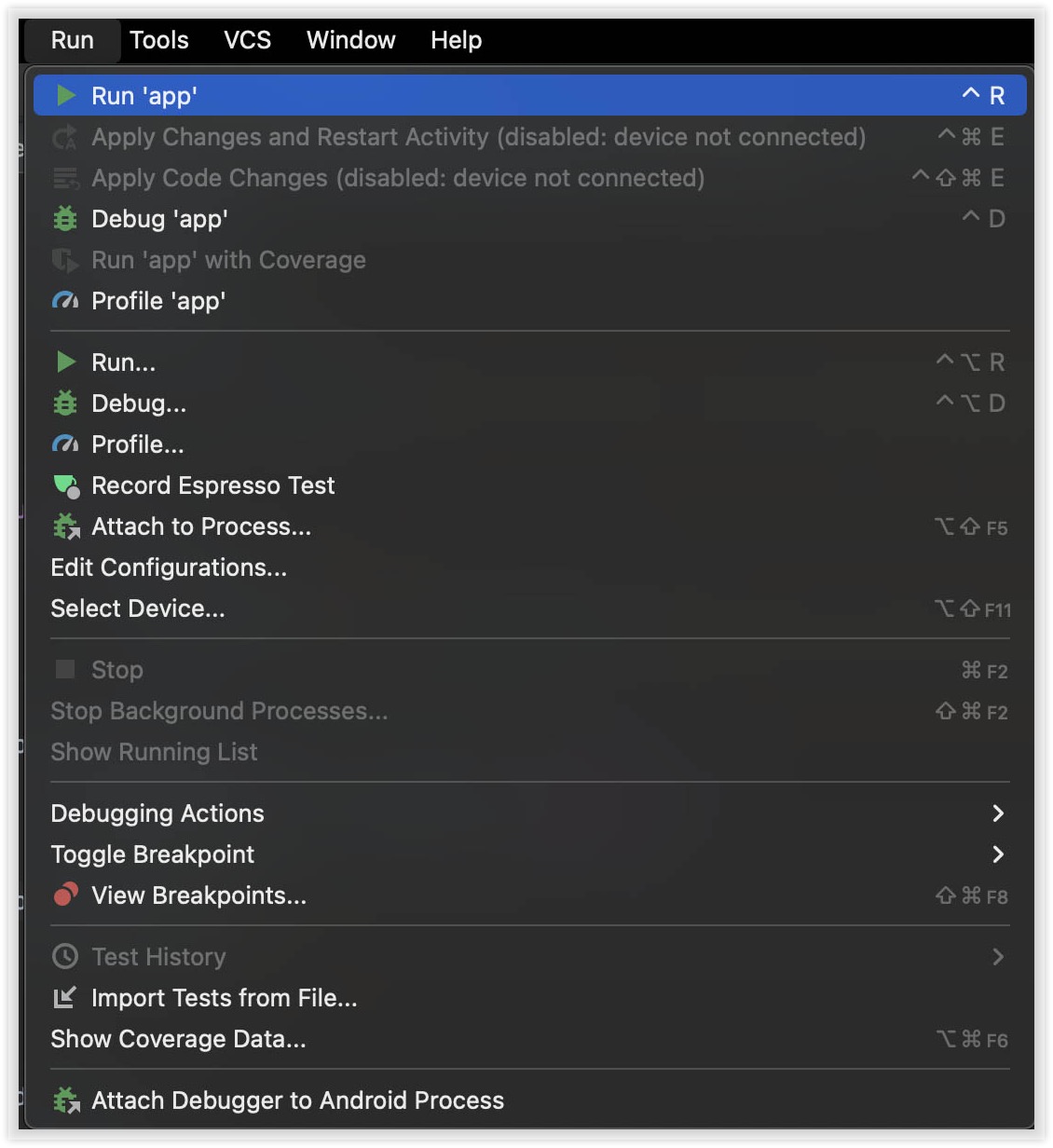The height and width of the screenshot is (1148, 1053).
Task: Click the Attach Debugger to Android Process icon
Action: (66, 1100)
